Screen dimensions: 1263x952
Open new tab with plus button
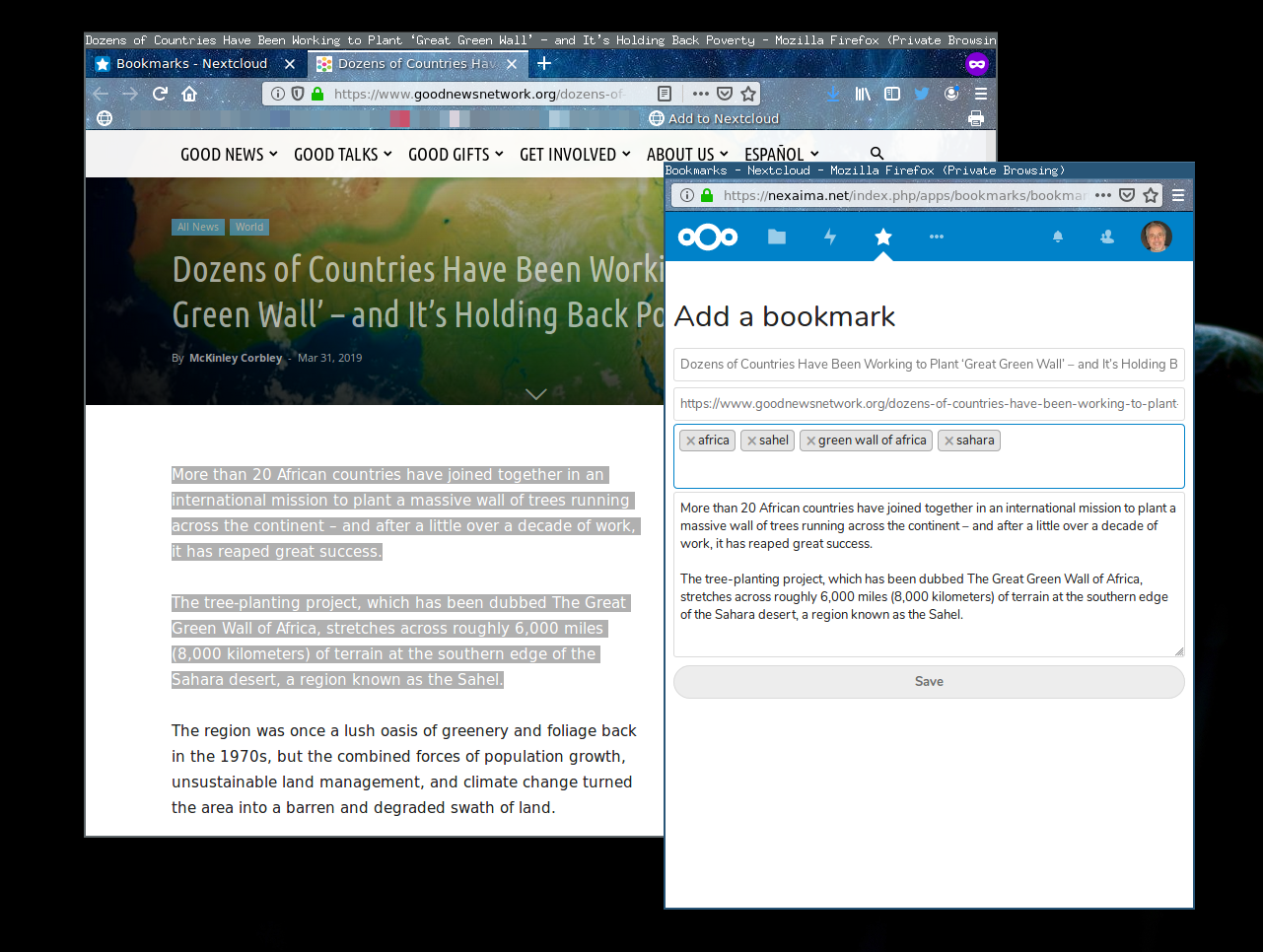(x=543, y=63)
